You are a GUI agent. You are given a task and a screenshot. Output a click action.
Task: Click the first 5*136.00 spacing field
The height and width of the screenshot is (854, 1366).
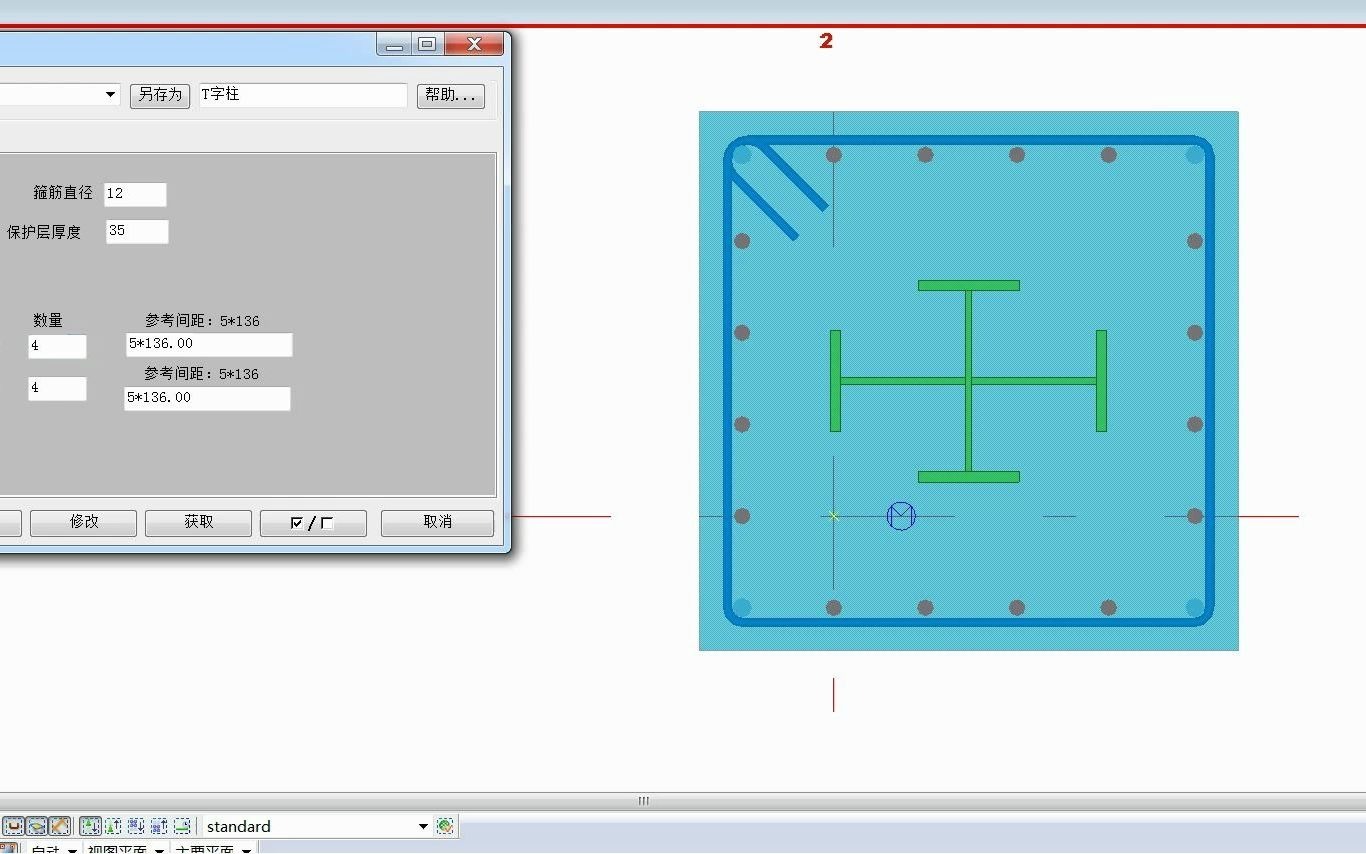click(x=209, y=345)
